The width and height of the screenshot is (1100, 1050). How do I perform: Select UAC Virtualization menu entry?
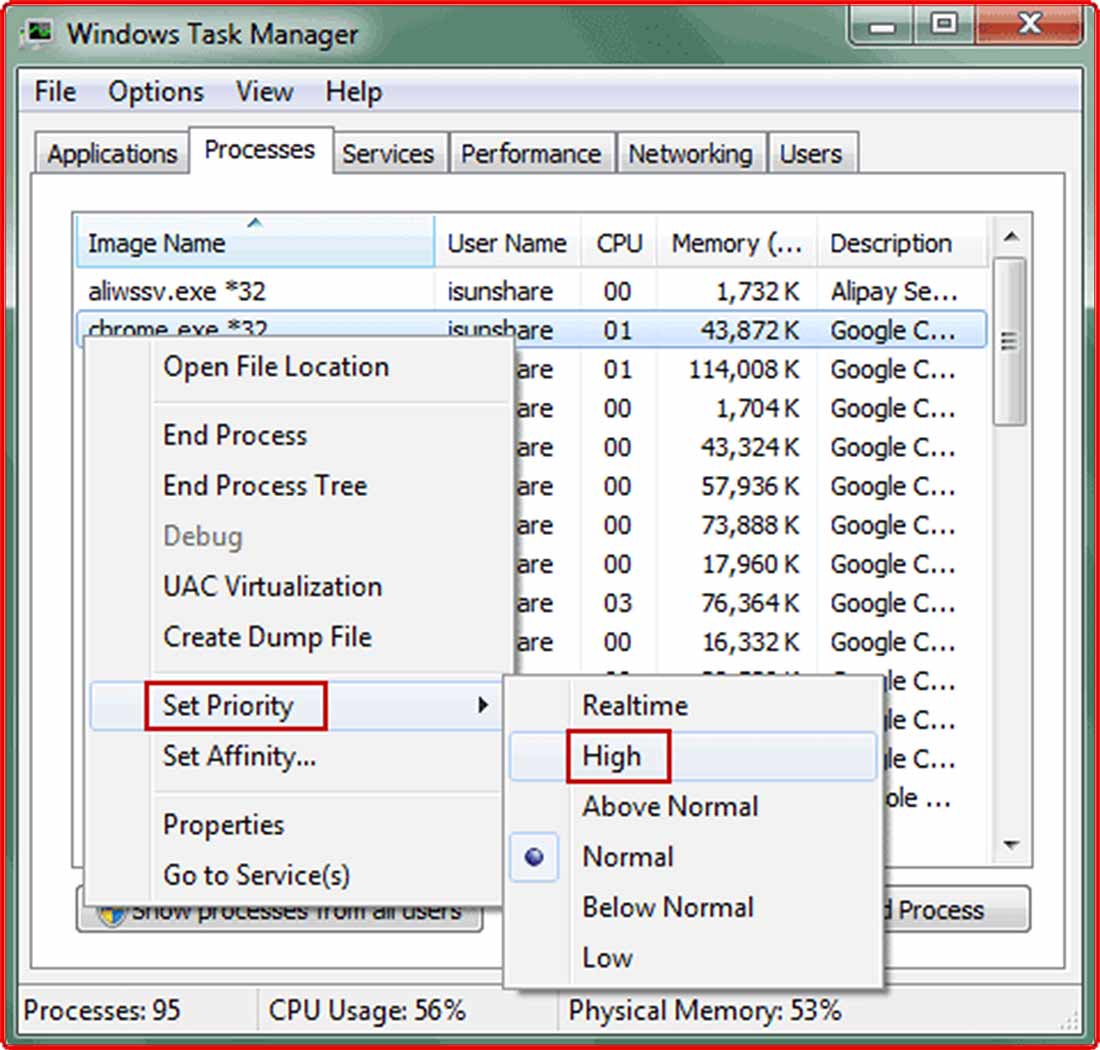click(x=272, y=586)
